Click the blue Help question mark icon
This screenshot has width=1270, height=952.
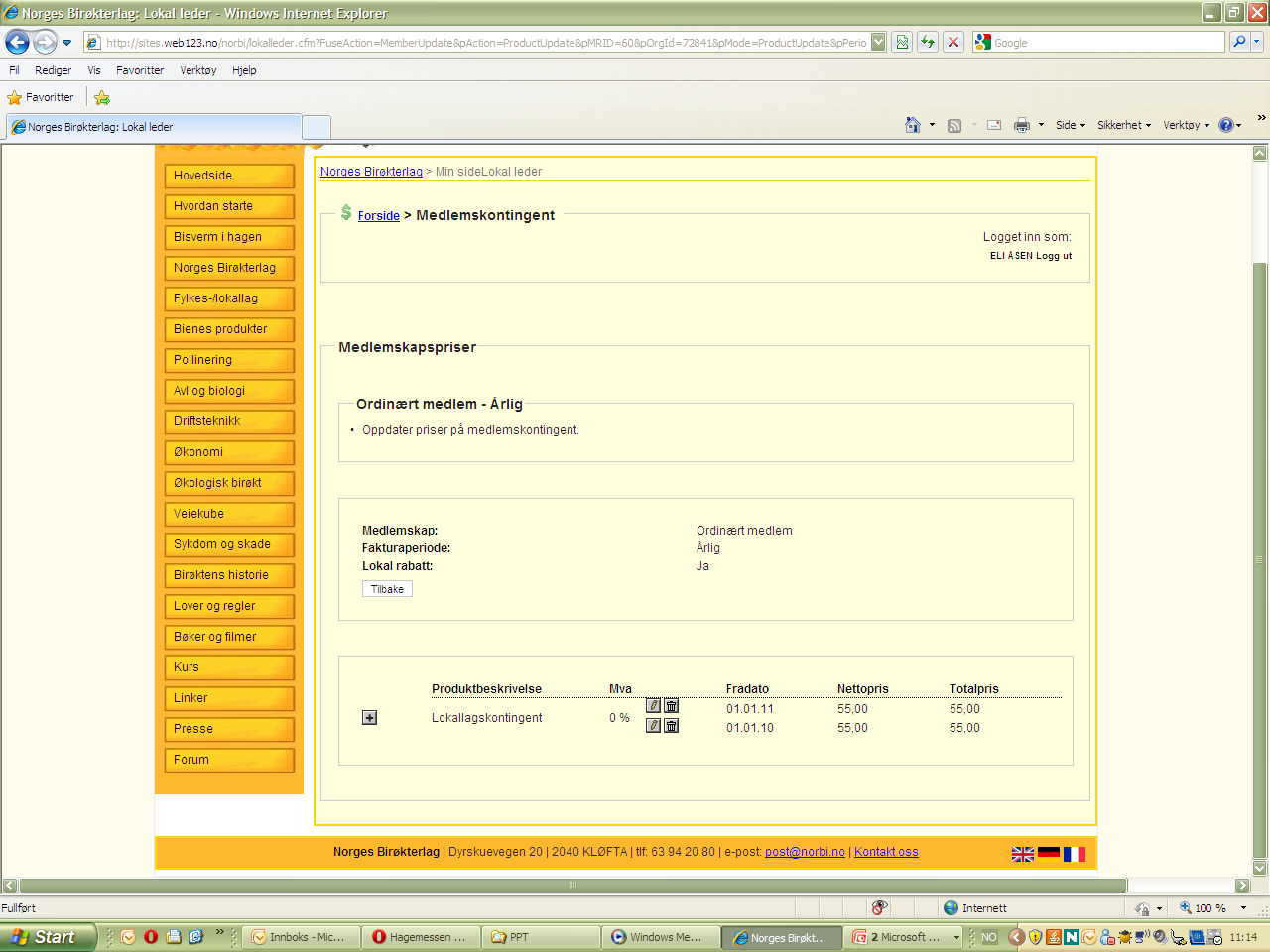click(x=1226, y=125)
